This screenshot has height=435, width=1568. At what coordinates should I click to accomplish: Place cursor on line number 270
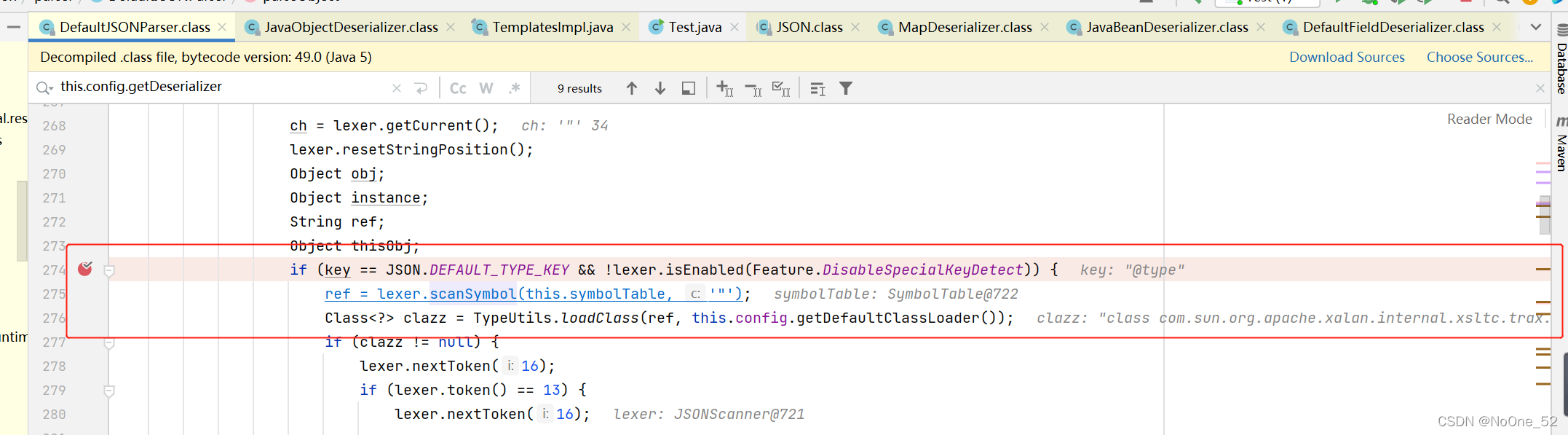(x=54, y=173)
